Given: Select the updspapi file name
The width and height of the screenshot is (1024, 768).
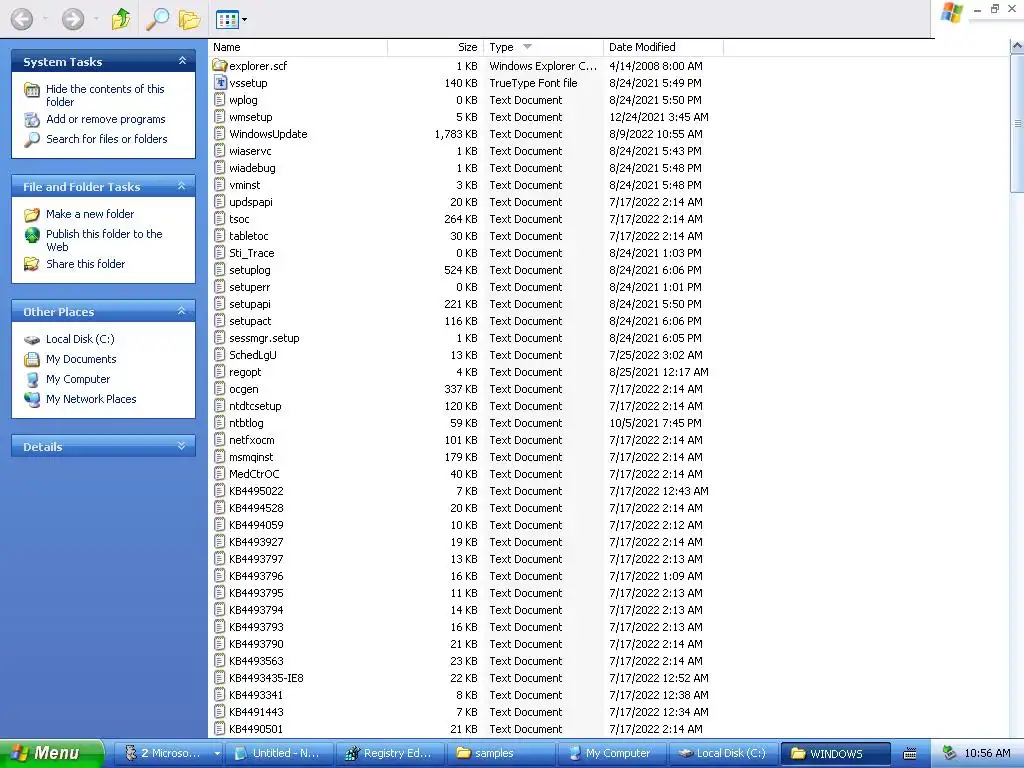Looking at the screenshot, I should tap(251, 202).
